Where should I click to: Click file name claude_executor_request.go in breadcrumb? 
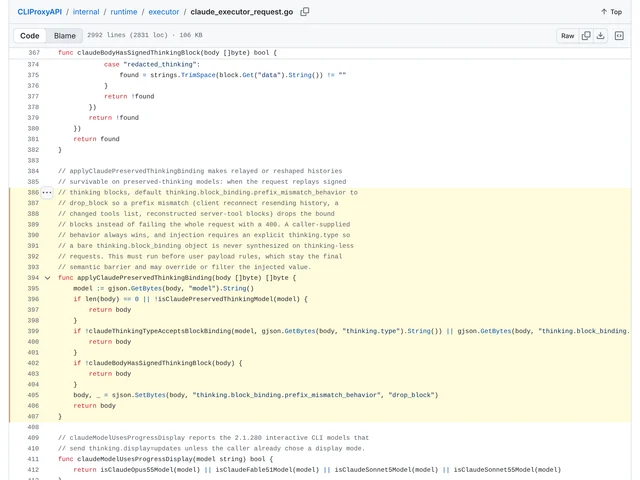click(x=242, y=12)
